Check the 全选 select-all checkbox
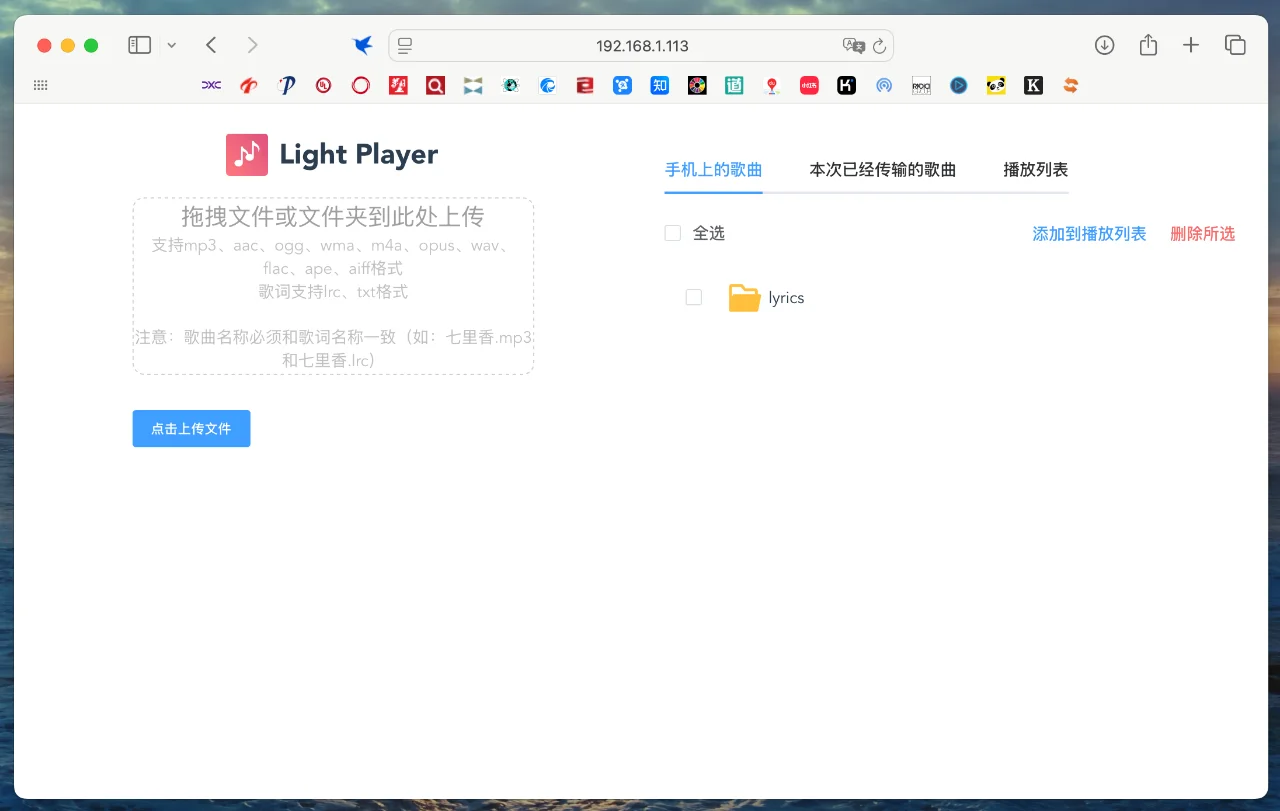The height and width of the screenshot is (811, 1280). (x=672, y=232)
